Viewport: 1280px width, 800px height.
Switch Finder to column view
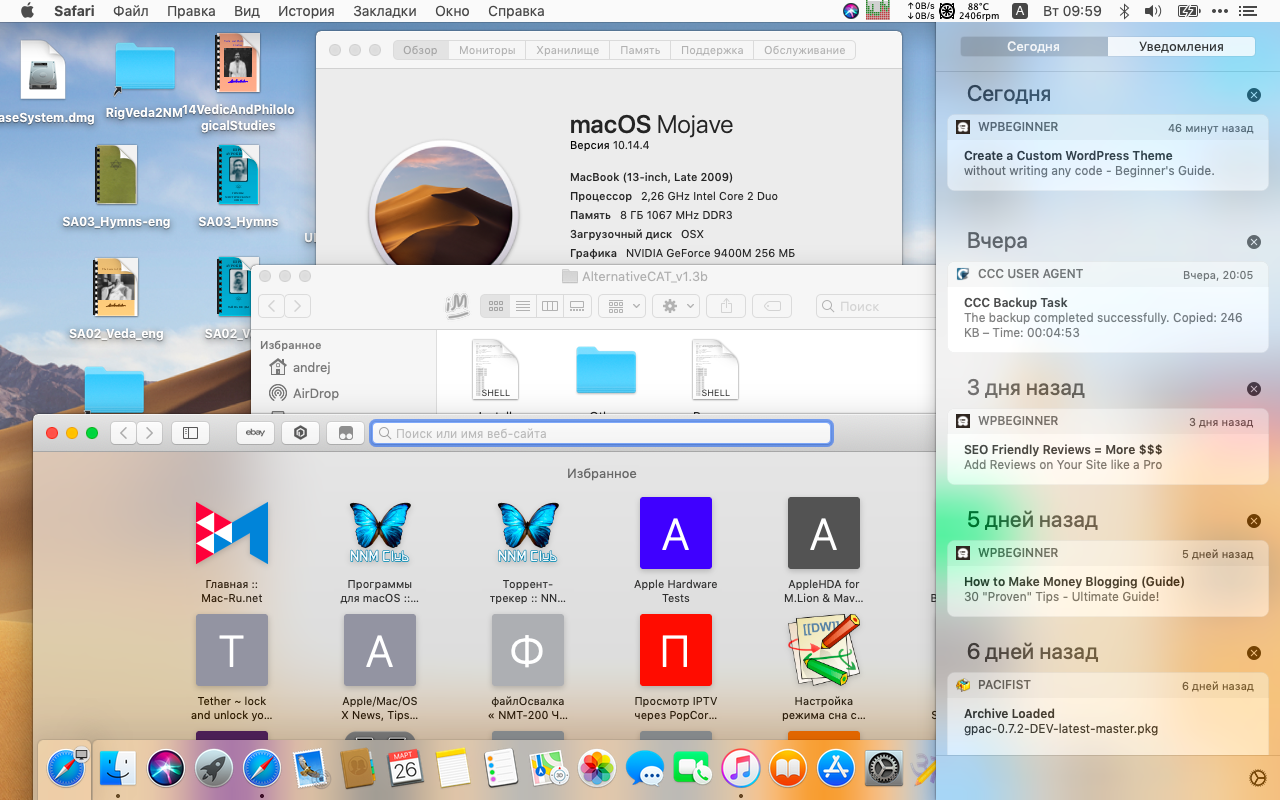550,306
